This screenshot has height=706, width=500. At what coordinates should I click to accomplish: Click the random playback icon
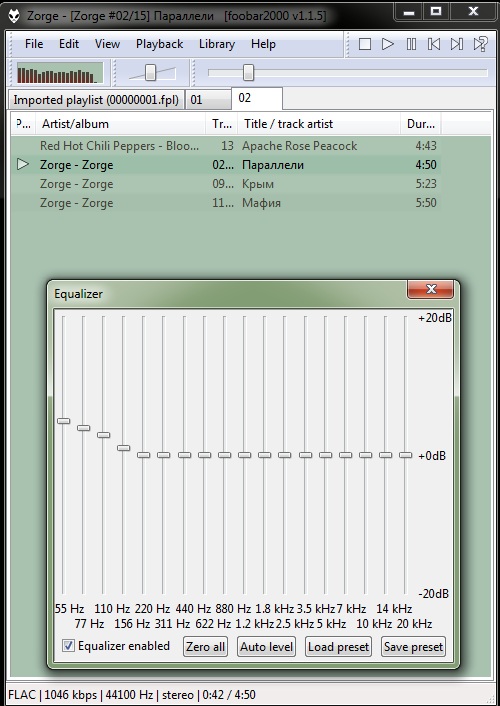(480, 44)
